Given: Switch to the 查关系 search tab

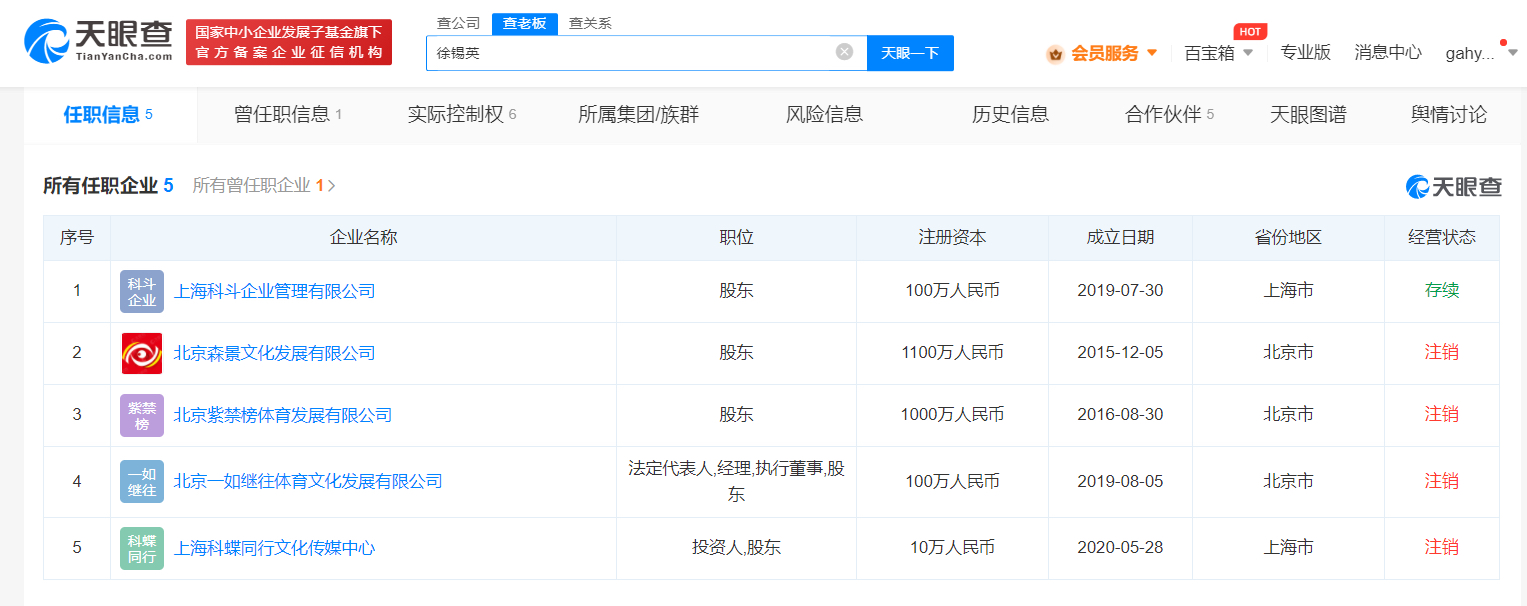Looking at the screenshot, I should (590, 23).
